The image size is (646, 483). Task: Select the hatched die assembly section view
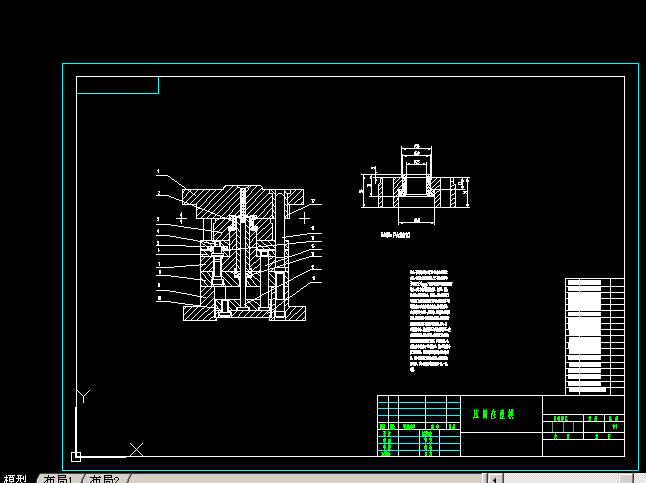tap(243, 253)
